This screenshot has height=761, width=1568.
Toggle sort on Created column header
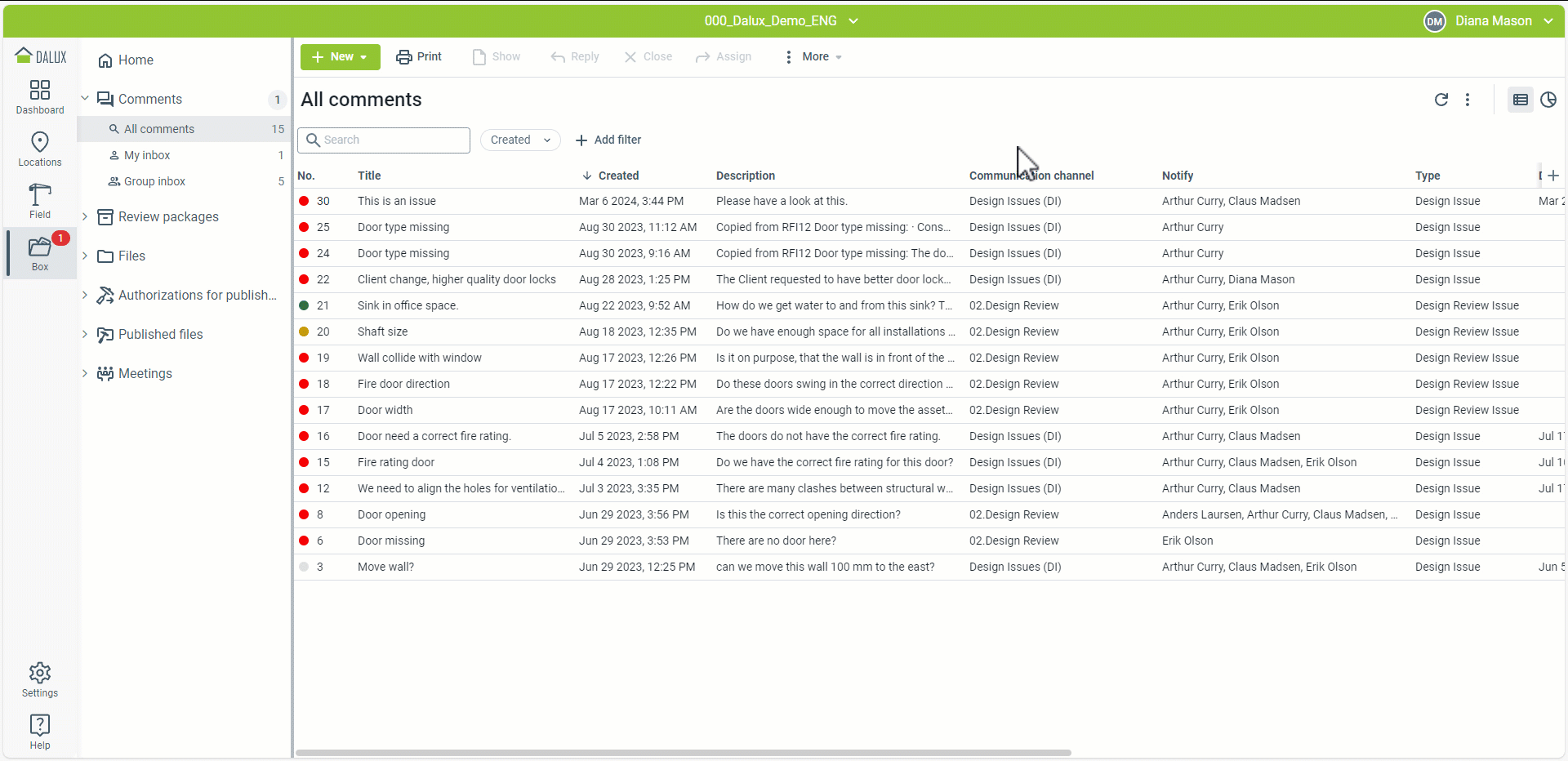[x=617, y=176]
